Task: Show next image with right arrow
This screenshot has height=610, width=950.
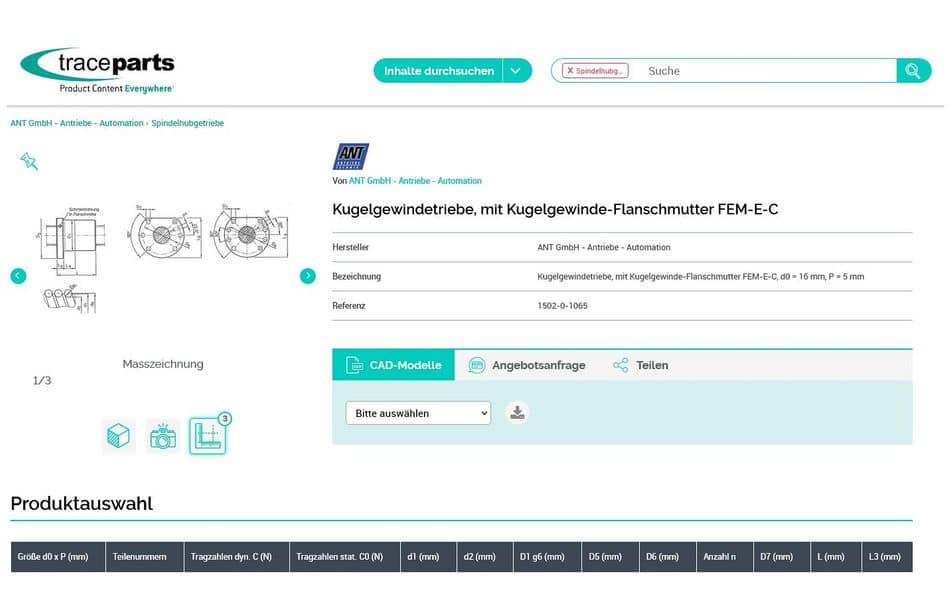Action: point(308,276)
